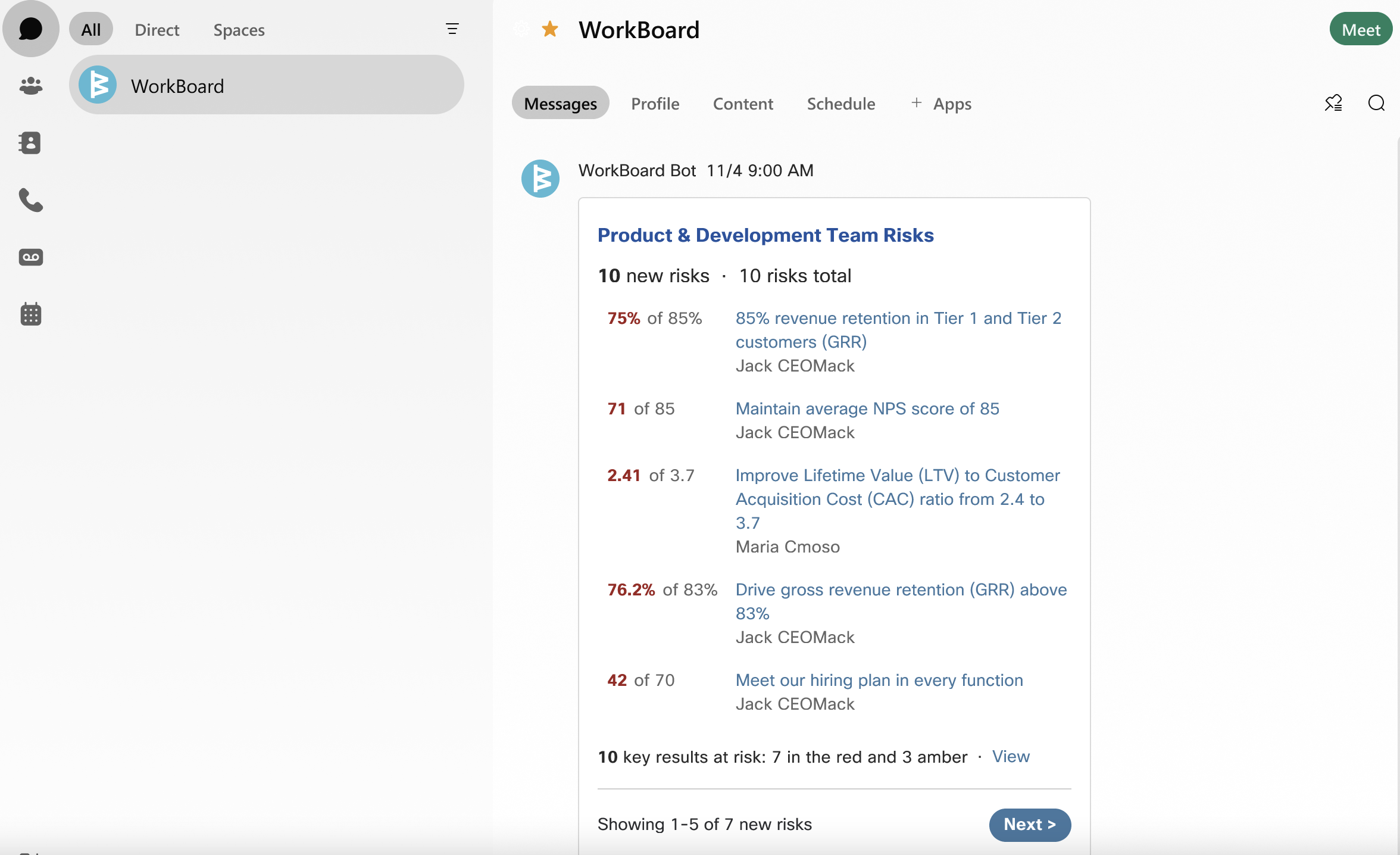Open the Voicemail icon in sidebar

click(x=31, y=257)
